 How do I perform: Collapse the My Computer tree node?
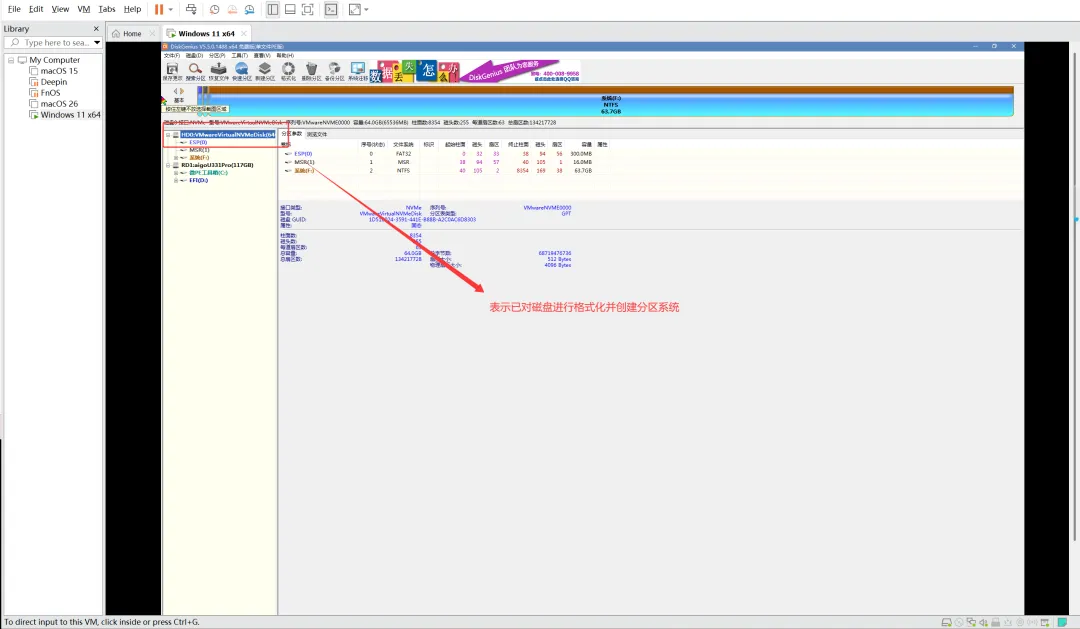(11, 60)
